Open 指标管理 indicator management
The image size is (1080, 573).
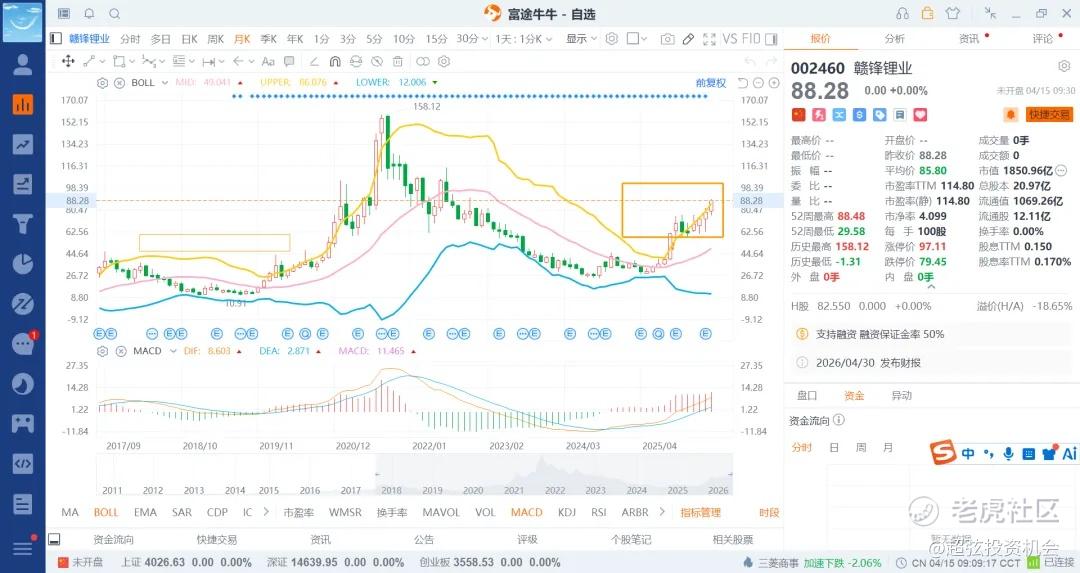[x=700, y=512]
